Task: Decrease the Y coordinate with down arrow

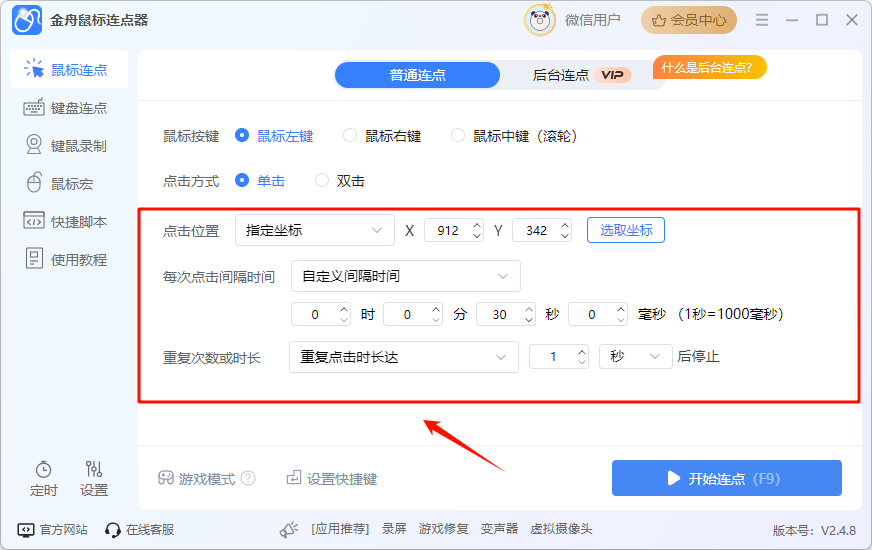Action: pos(565,236)
